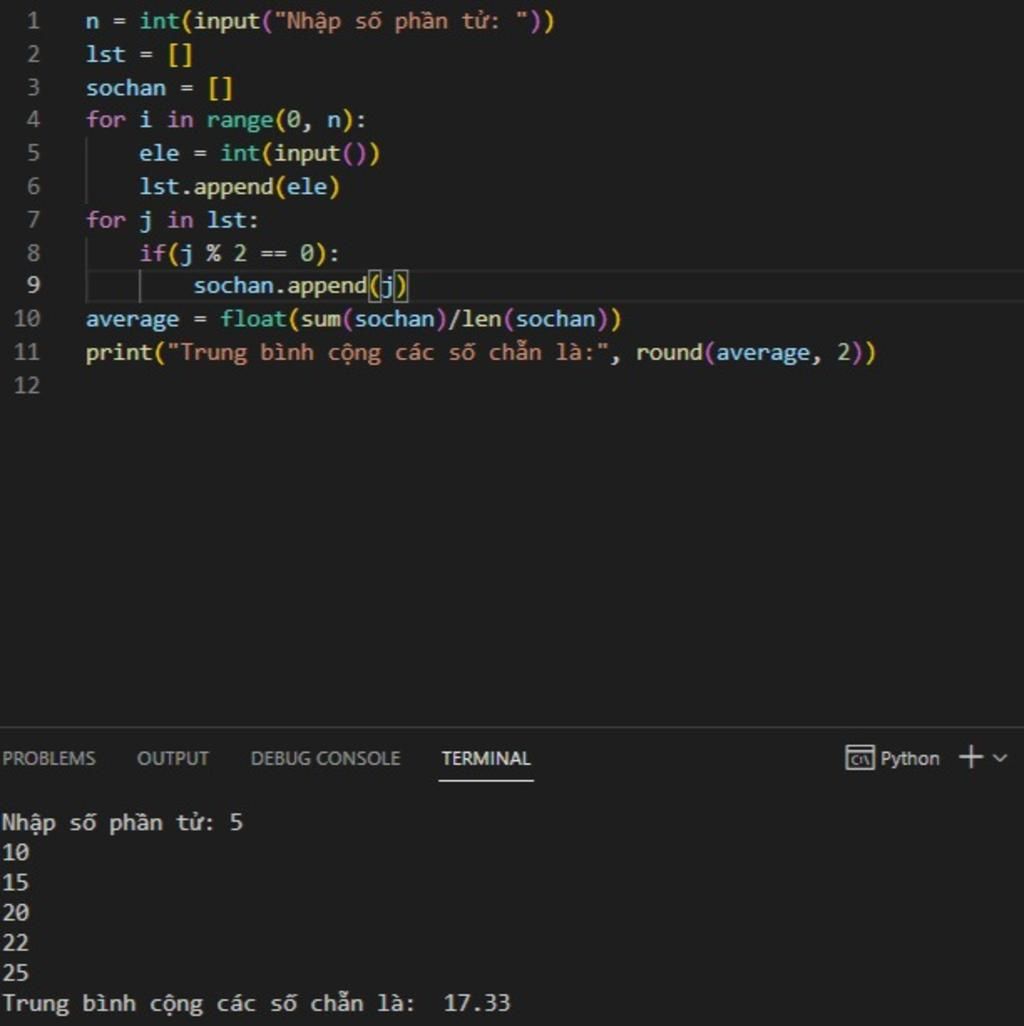
Task: Switch to the PROBLEMS tab
Action: 48,758
